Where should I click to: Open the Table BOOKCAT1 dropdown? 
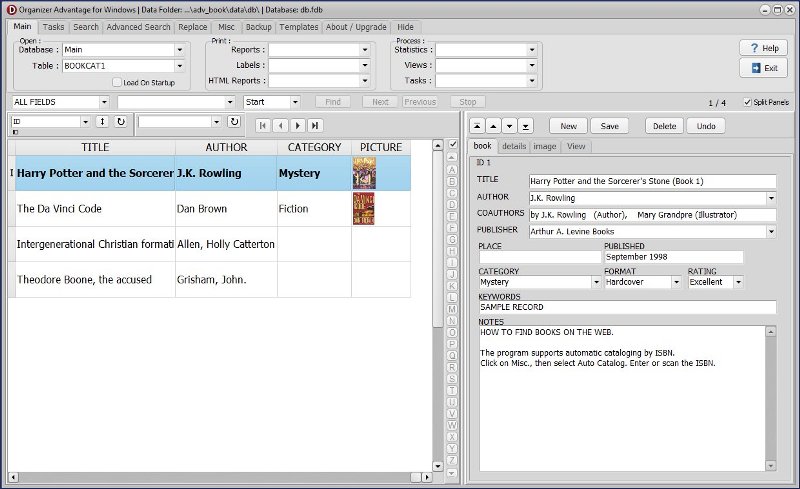click(x=180, y=66)
